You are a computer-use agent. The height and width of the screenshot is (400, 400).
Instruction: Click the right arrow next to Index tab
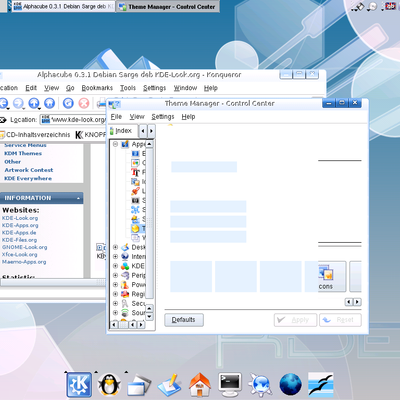tap(151, 131)
